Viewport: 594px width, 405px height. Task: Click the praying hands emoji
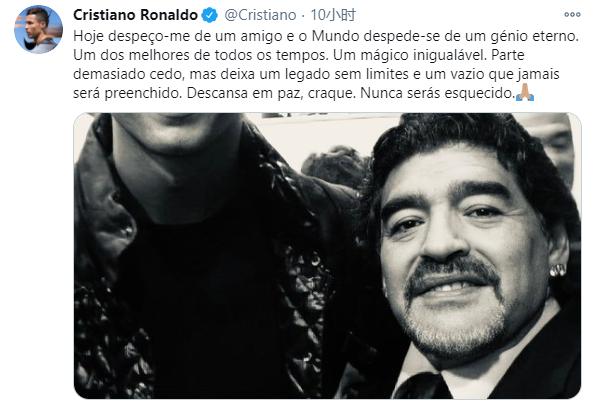pos(525,92)
